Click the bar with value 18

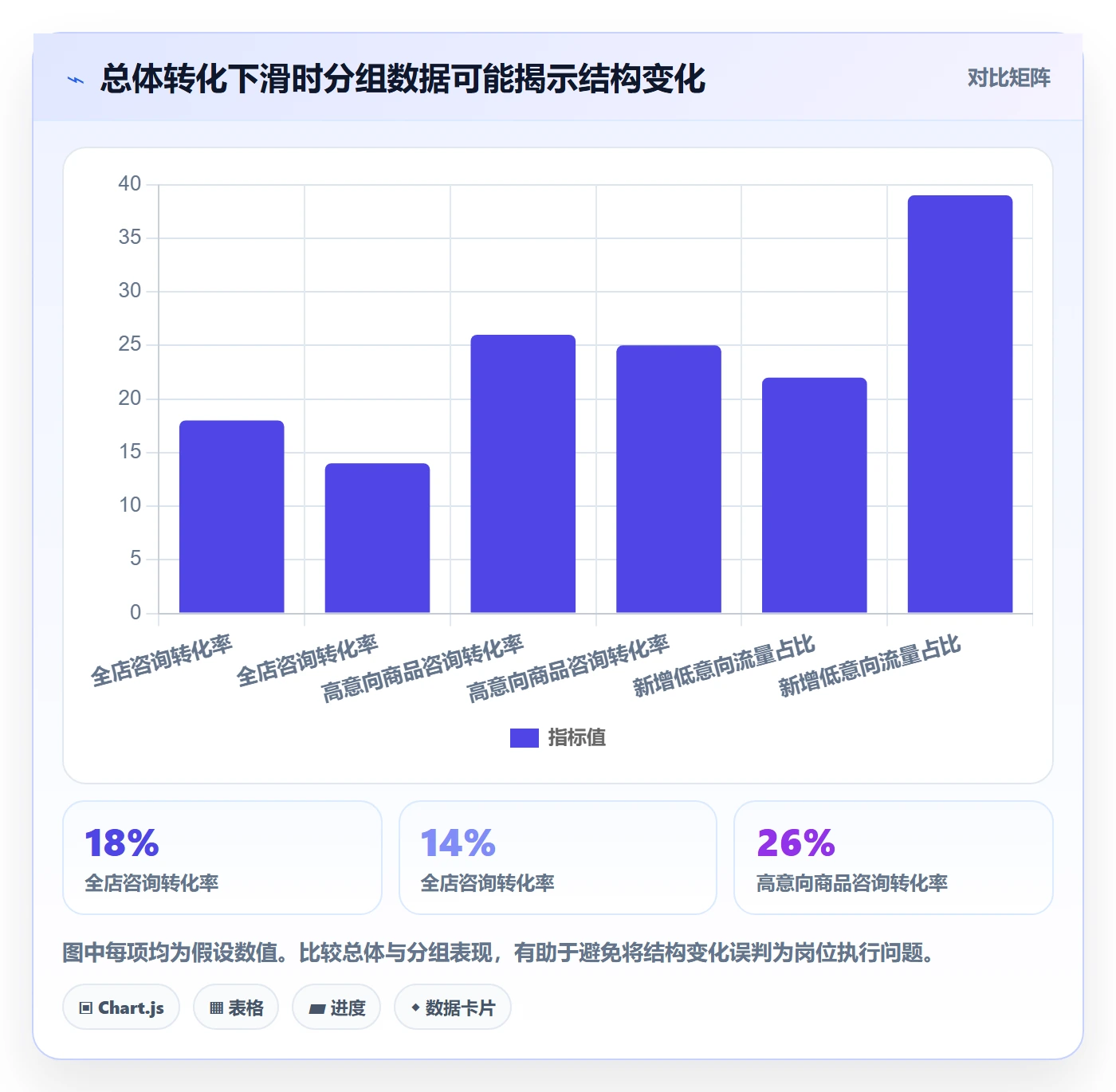click(231, 517)
